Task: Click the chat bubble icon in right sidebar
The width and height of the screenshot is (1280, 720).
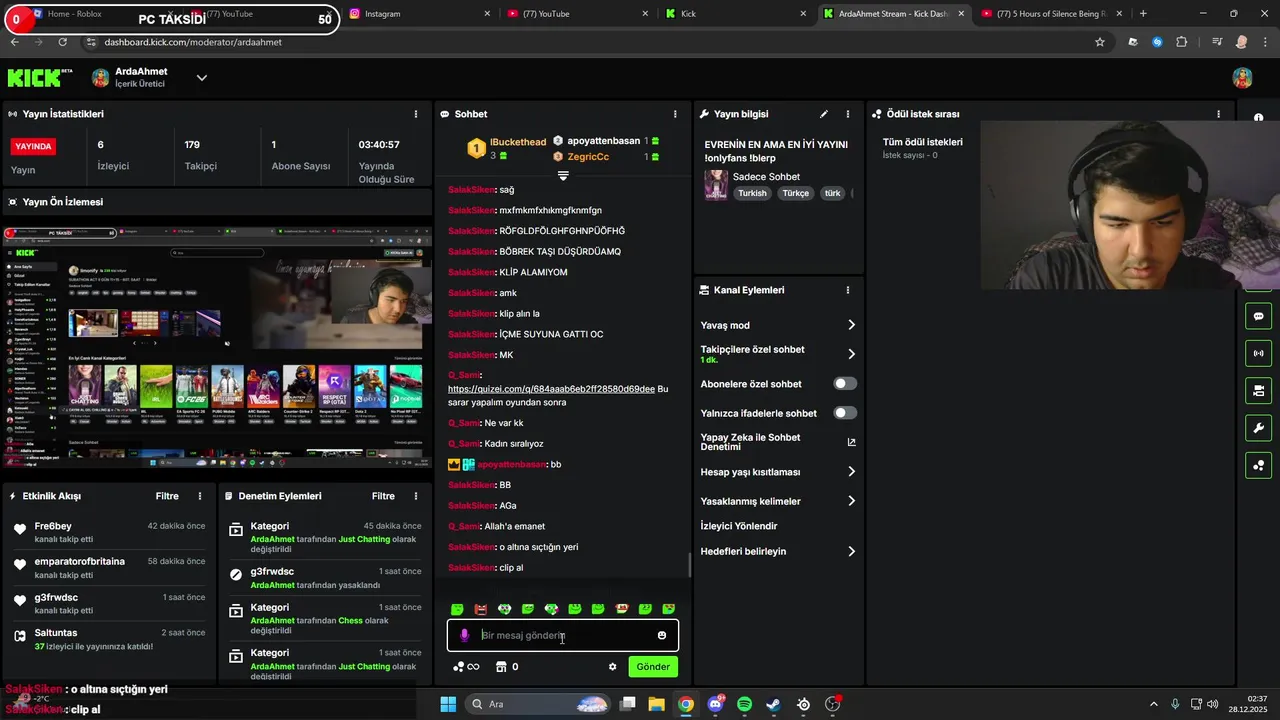Action: [1258, 316]
